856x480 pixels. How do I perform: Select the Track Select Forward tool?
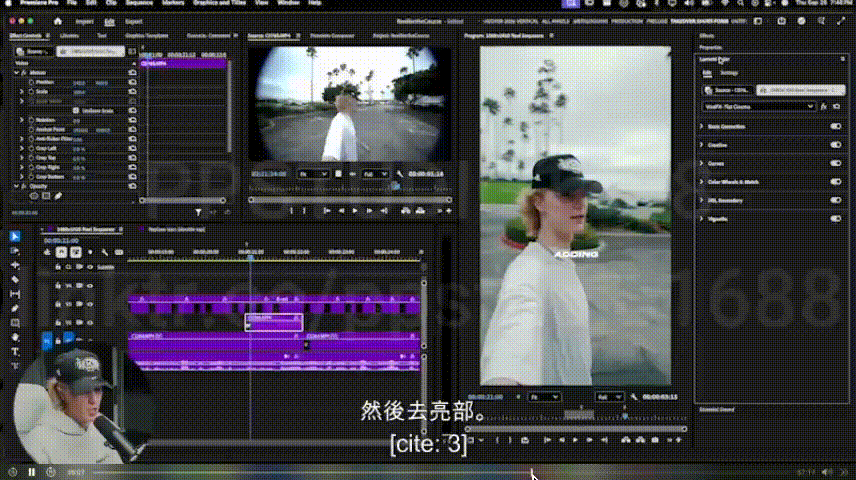pos(15,251)
